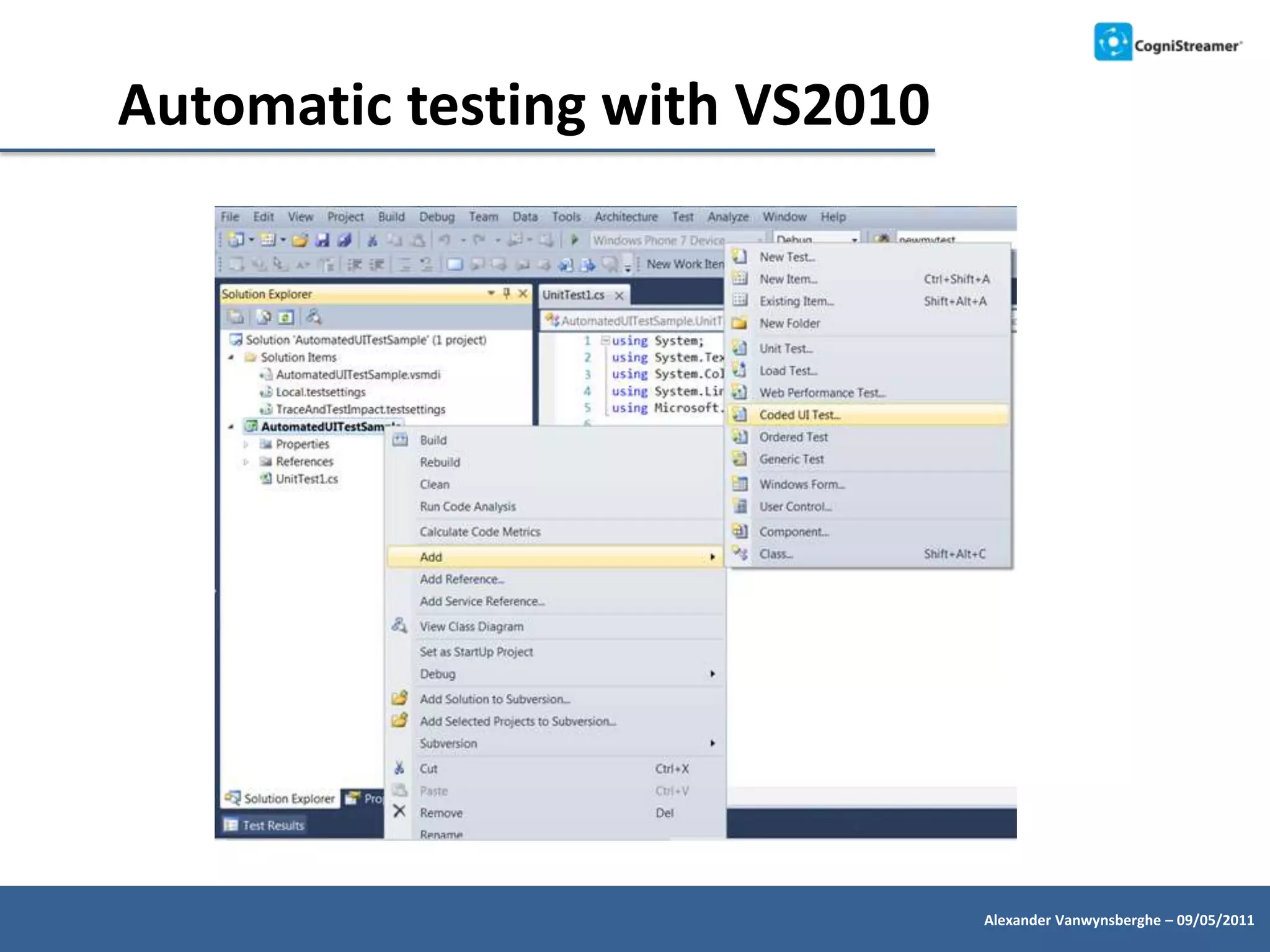Click the Solution Explorer View Class Diagram icon

tap(314, 317)
